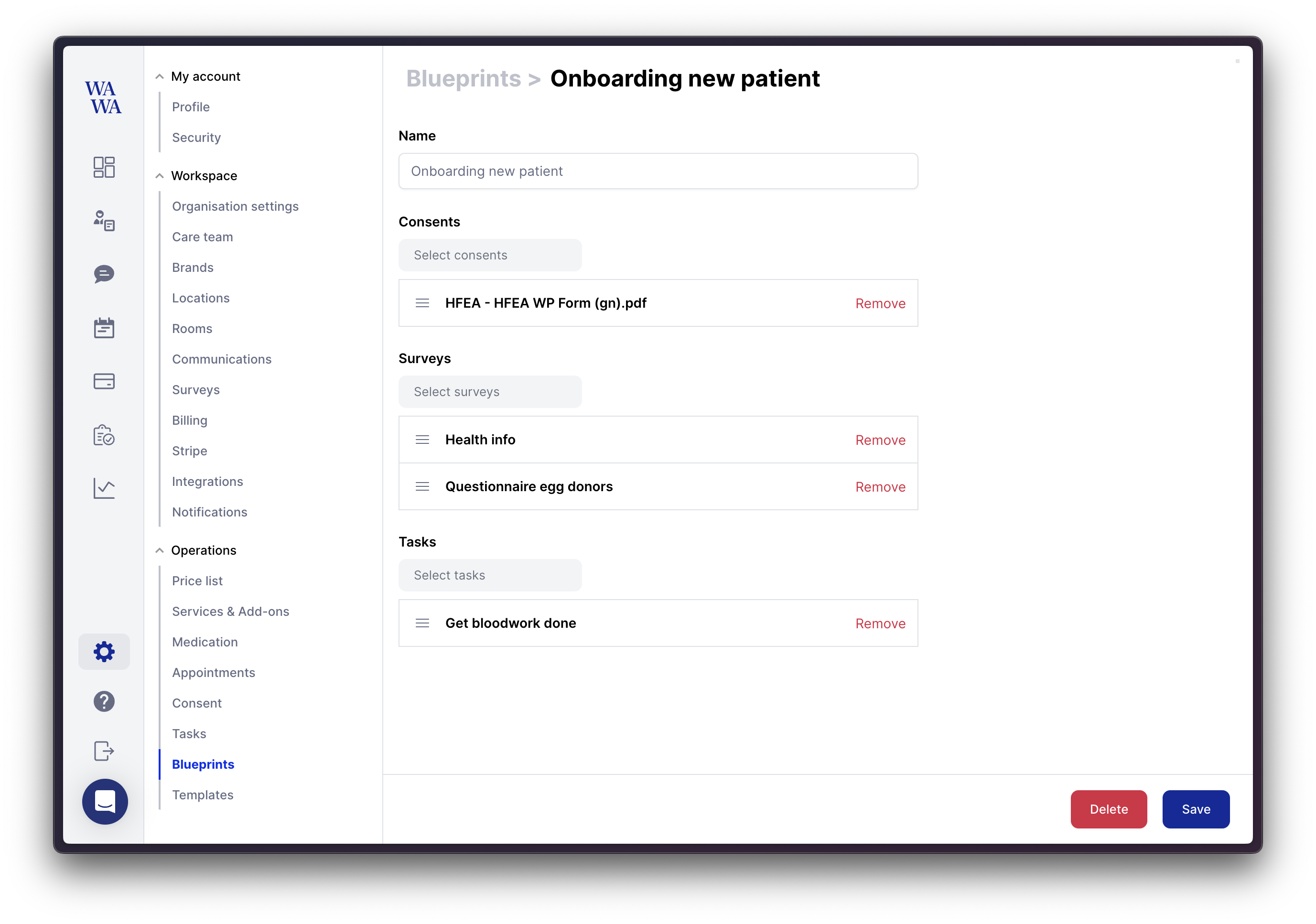Click the billing/payments icon in sidebar

(104, 381)
